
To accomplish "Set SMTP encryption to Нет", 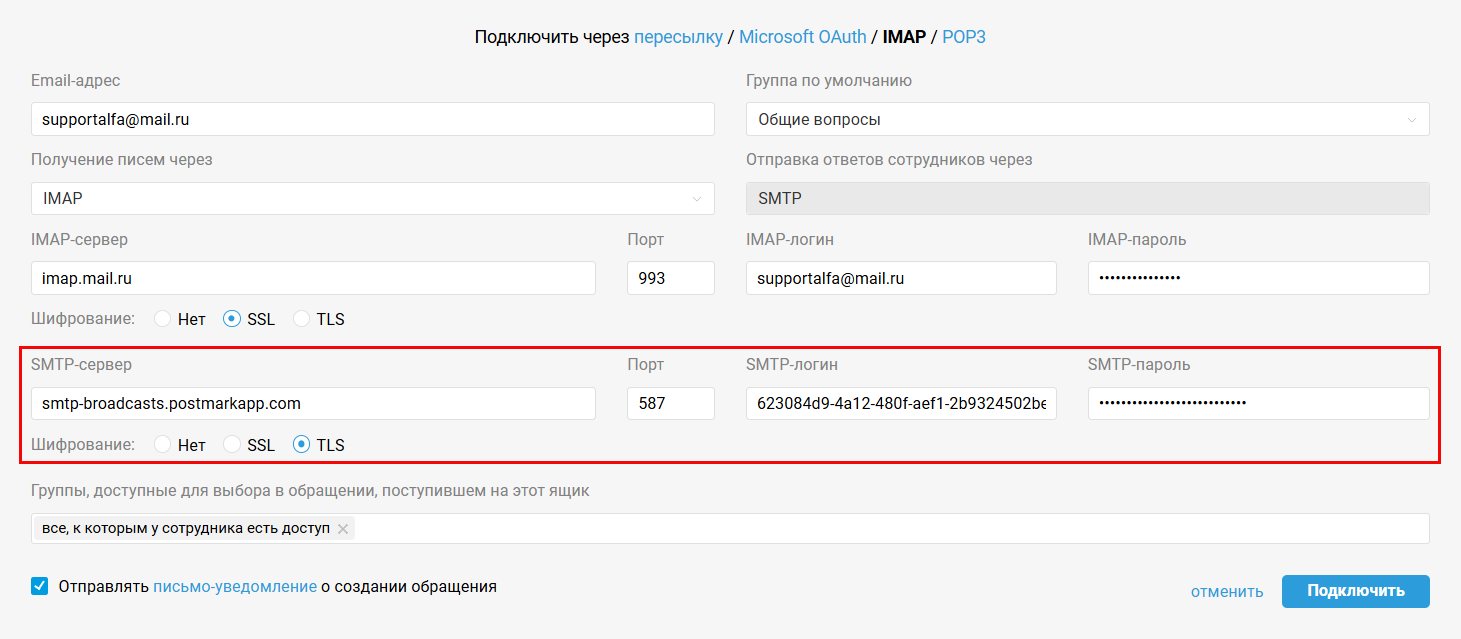I will [x=163, y=445].
